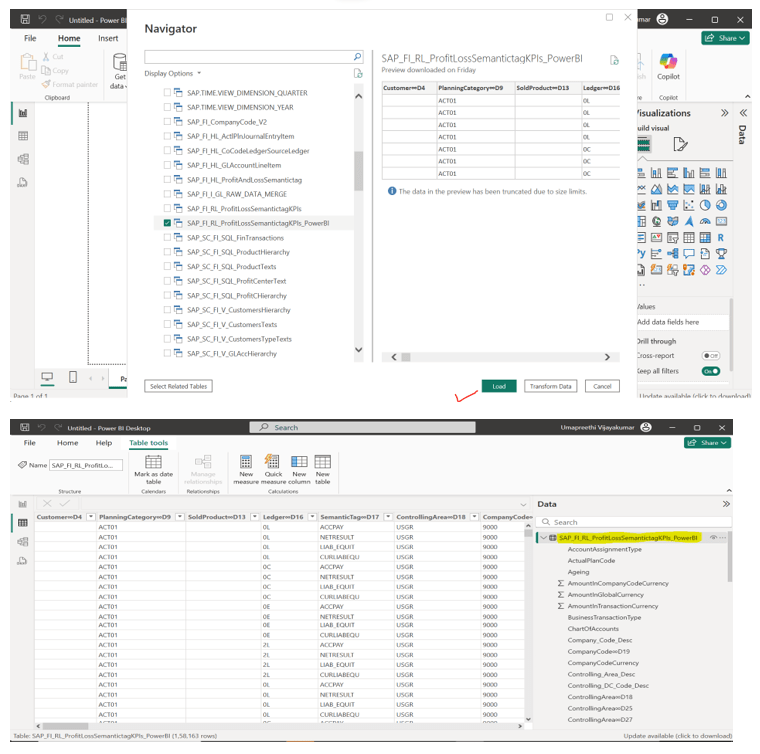Open the Display Options dropdown
Image resolution: width=760 pixels, height=754 pixels.
coord(173,73)
